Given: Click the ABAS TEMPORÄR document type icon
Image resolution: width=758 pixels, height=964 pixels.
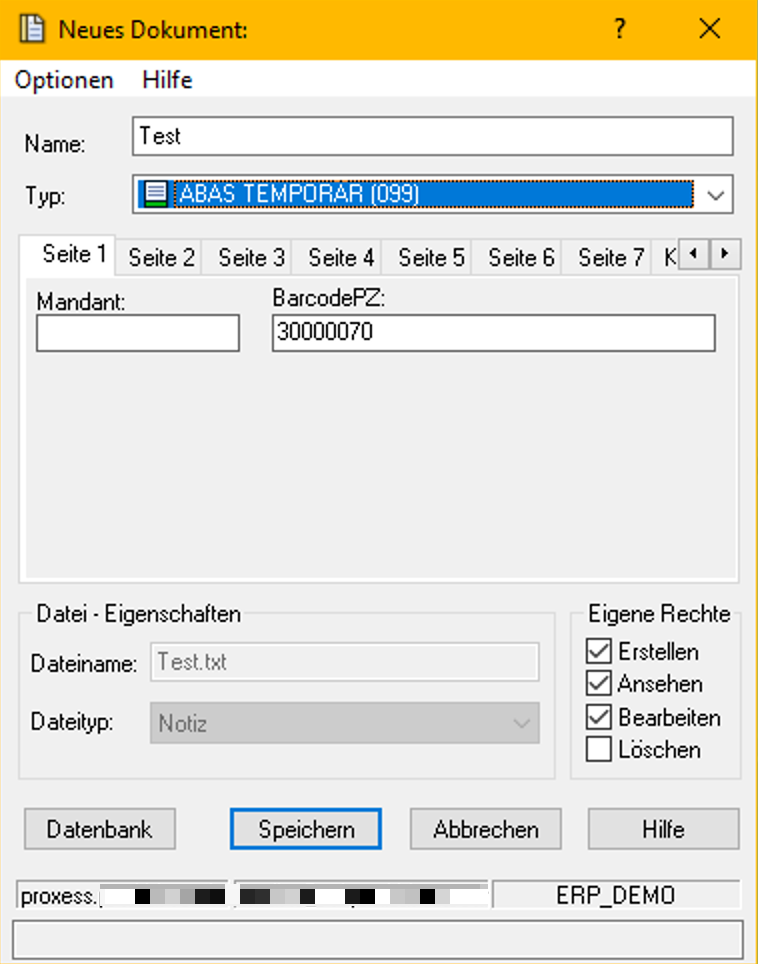Looking at the screenshot, I should (155, 194).
